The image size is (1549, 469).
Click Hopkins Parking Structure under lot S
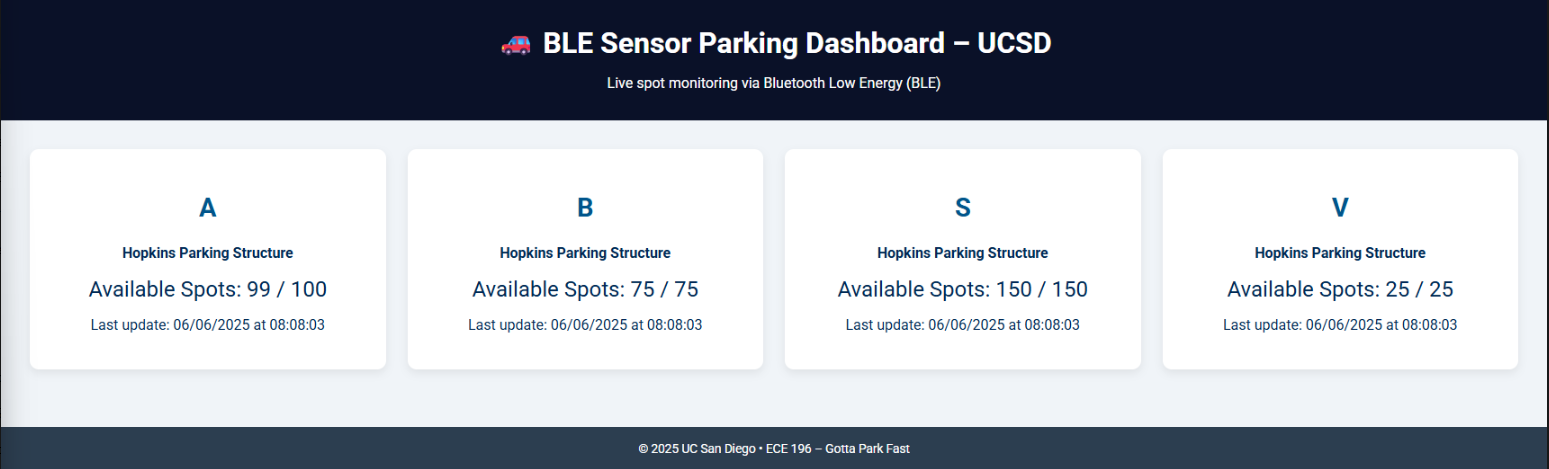tap(963, 253)
